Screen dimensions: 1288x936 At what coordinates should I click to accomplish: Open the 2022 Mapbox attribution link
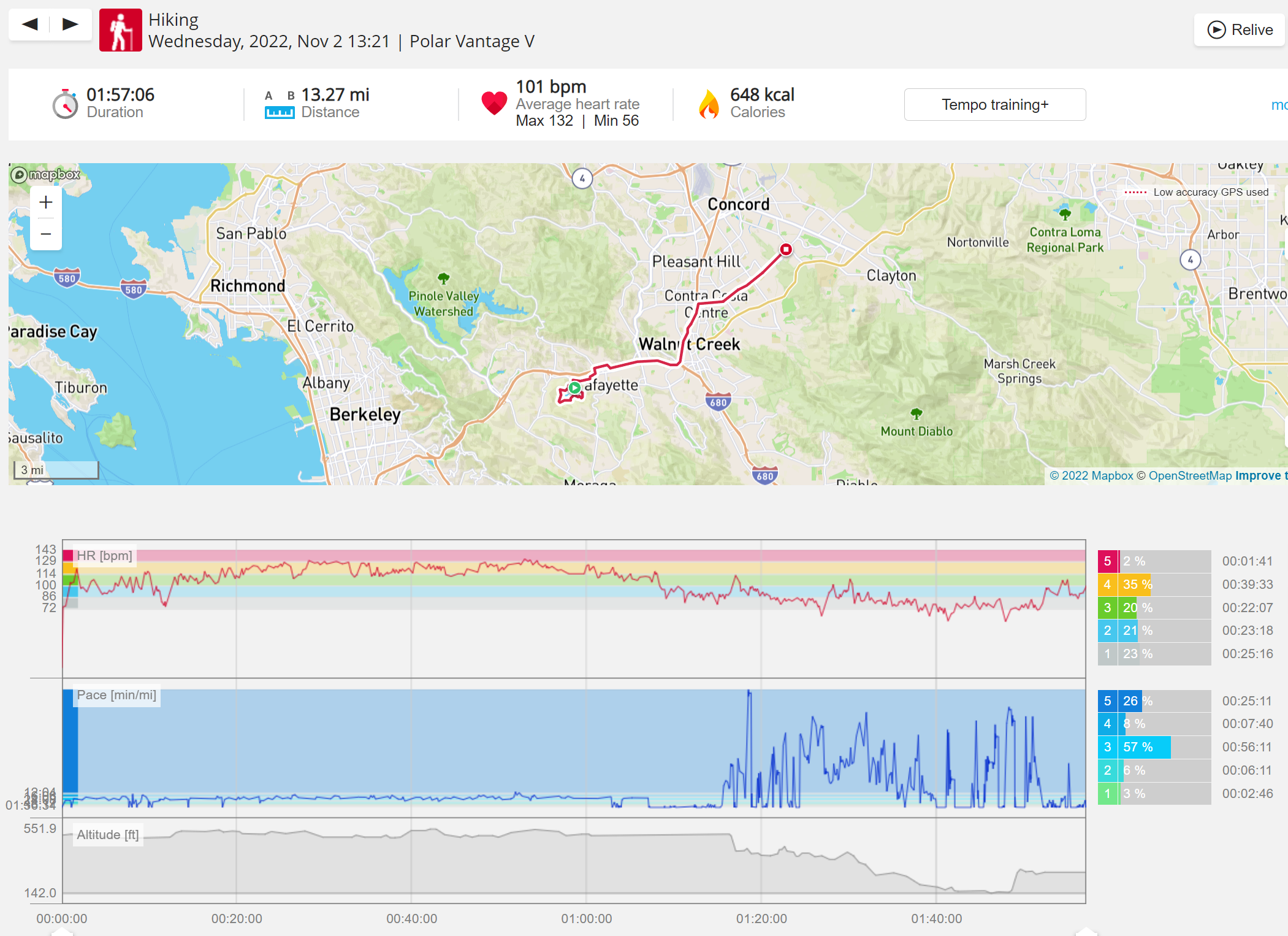point(1091,476)
